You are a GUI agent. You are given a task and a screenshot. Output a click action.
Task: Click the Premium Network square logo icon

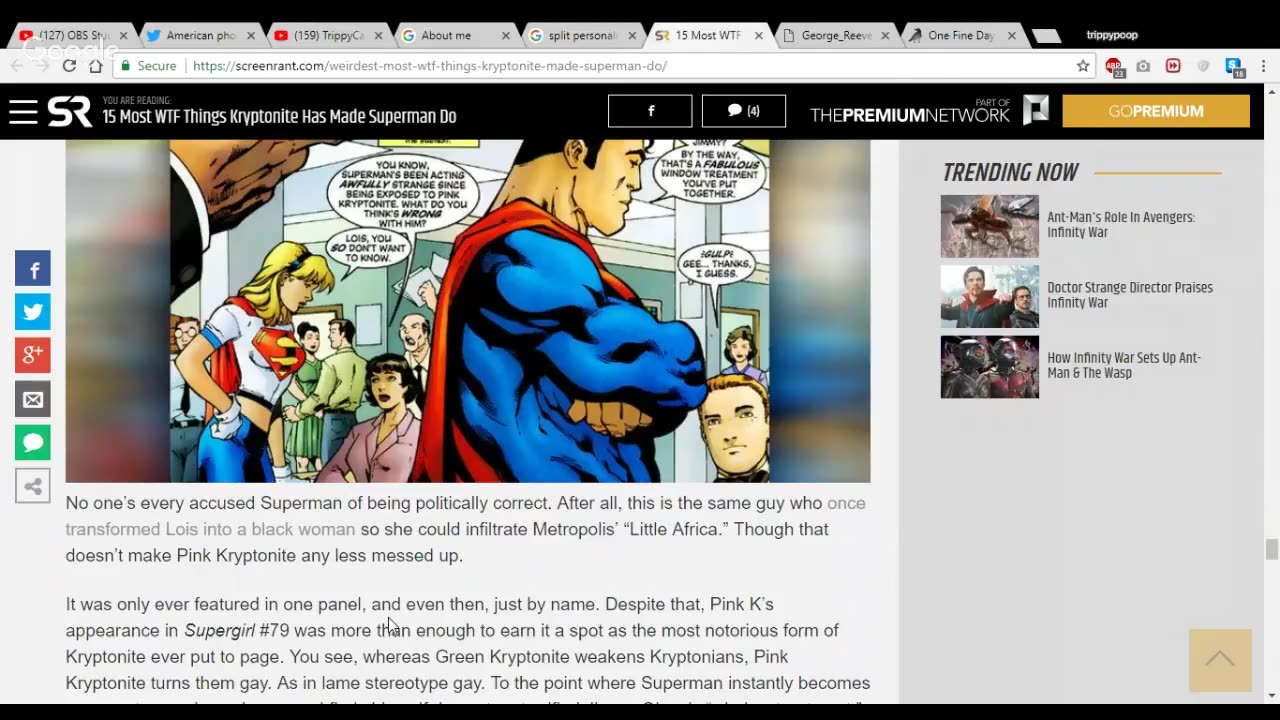tap(1036, 110)
